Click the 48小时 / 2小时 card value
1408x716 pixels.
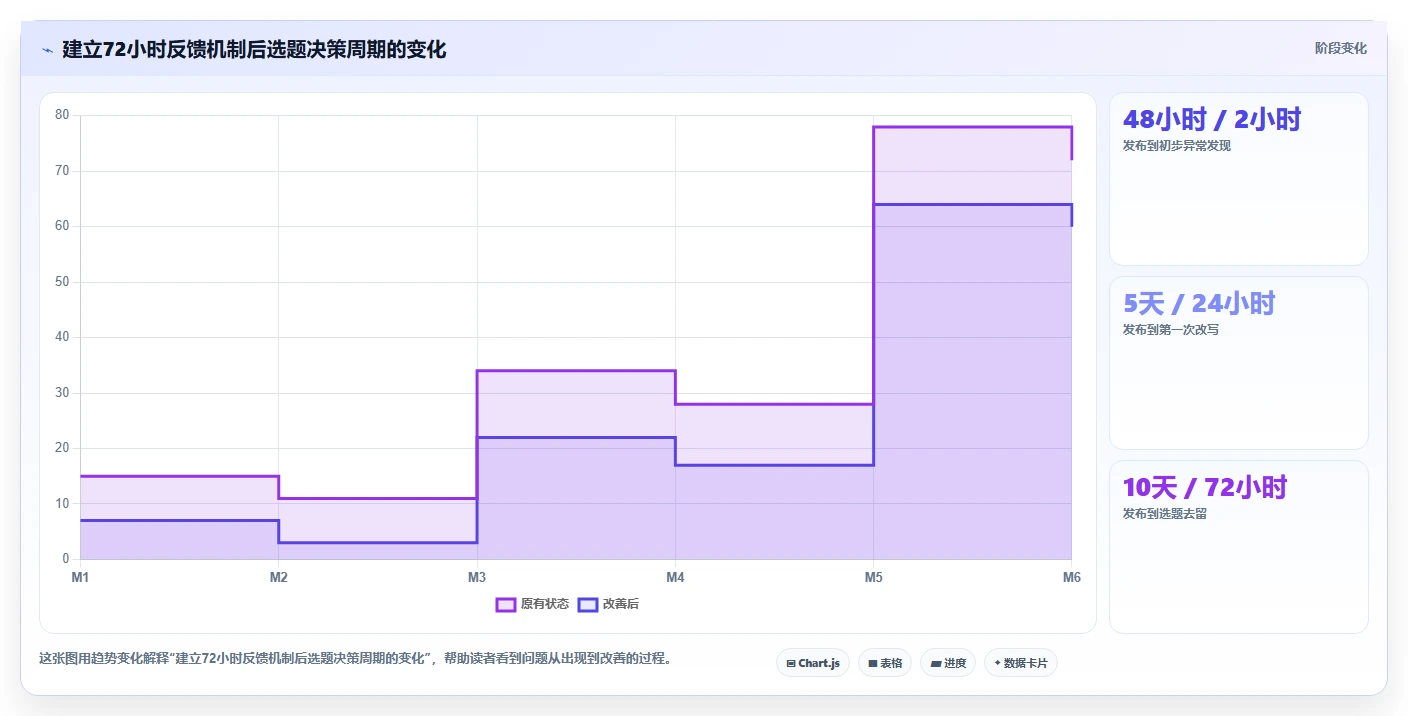tap(1212, 120)
